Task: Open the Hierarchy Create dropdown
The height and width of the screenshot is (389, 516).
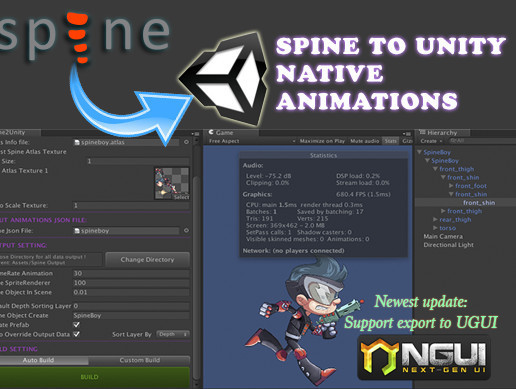Action: (x=431, y=141)
